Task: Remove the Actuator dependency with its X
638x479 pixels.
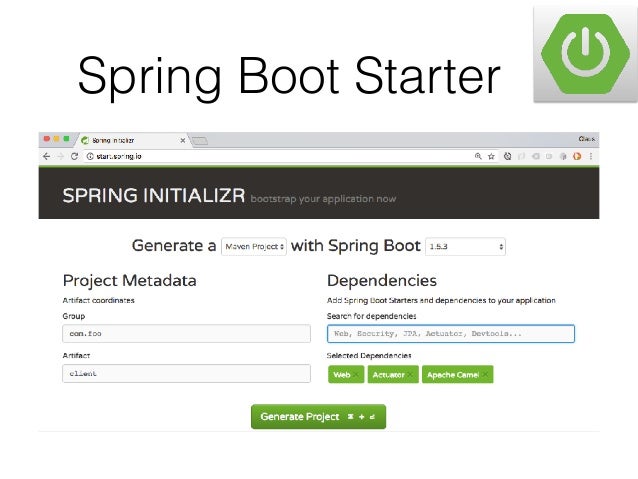Action: tap(411, 375)
